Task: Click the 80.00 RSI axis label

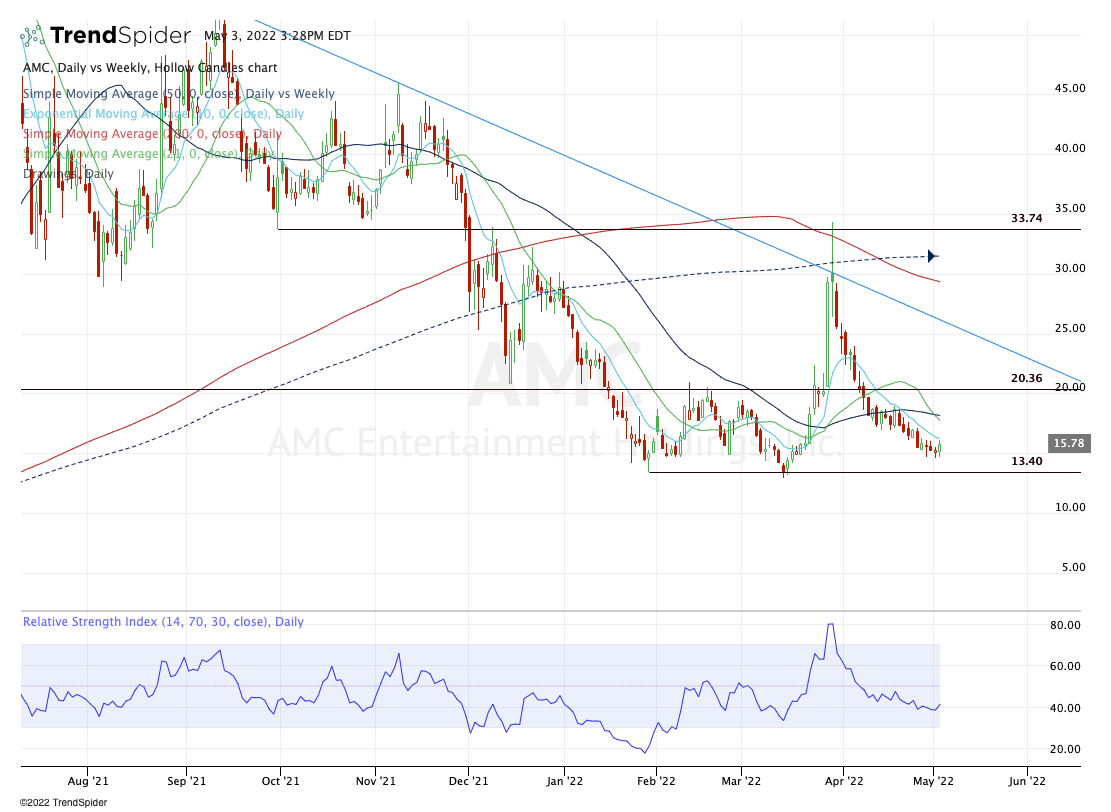Action: click(x=1065, y=625)
